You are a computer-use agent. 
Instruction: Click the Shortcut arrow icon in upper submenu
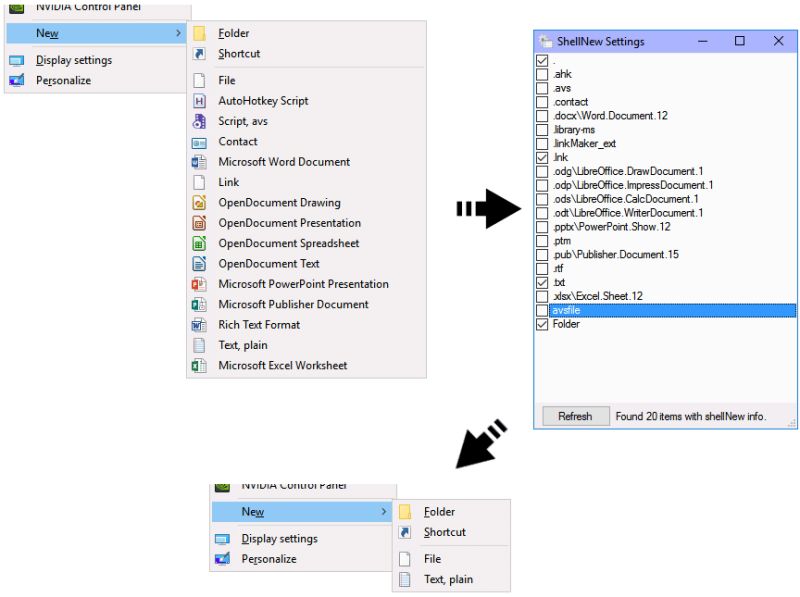tap(199, 54)
